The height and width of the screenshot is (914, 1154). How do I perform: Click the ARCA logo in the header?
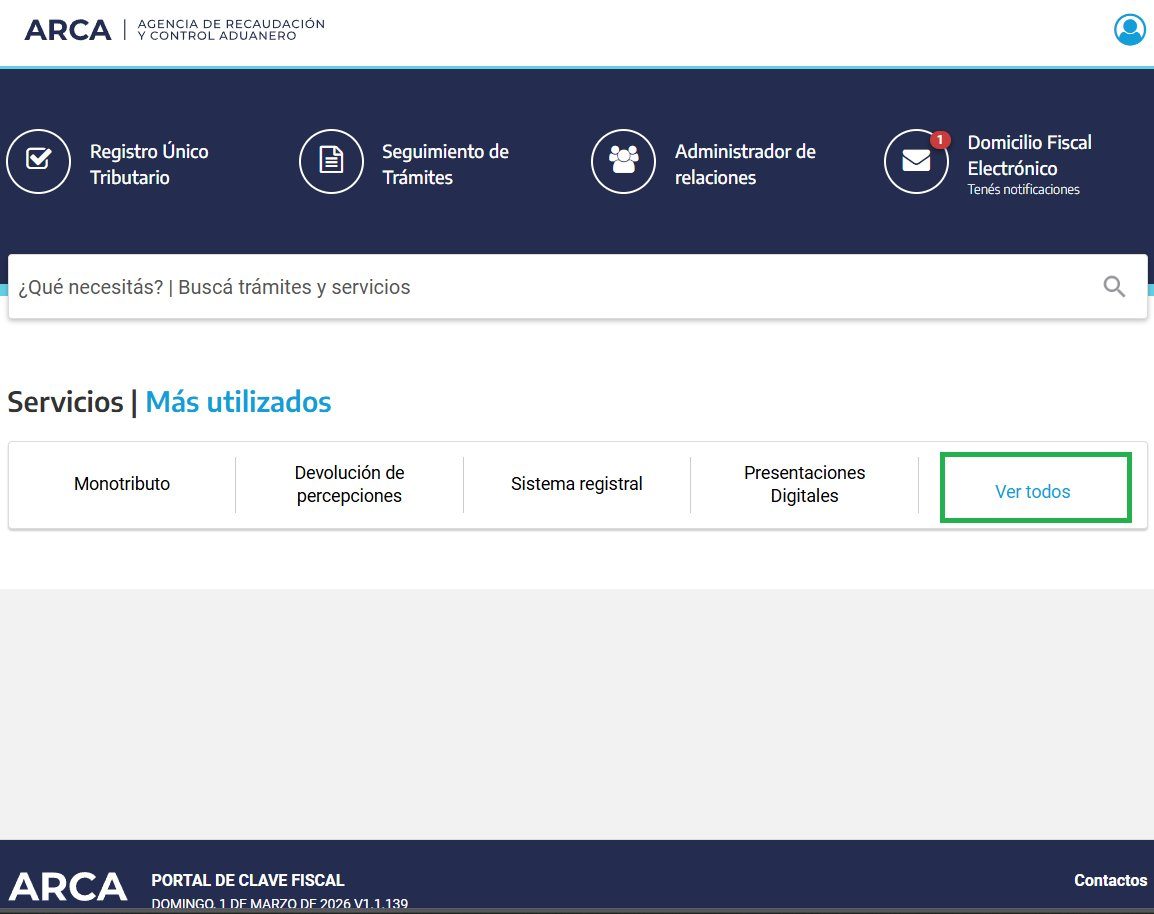click(x=68, y=30)
